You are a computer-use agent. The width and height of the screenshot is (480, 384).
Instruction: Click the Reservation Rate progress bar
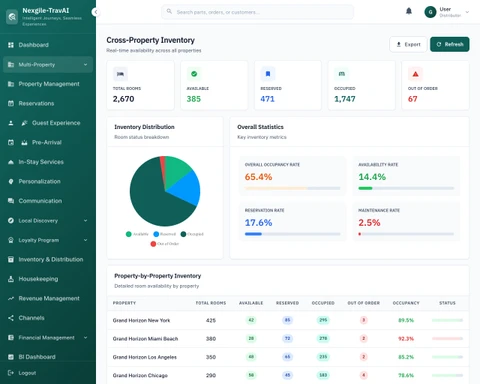(292, 234)
